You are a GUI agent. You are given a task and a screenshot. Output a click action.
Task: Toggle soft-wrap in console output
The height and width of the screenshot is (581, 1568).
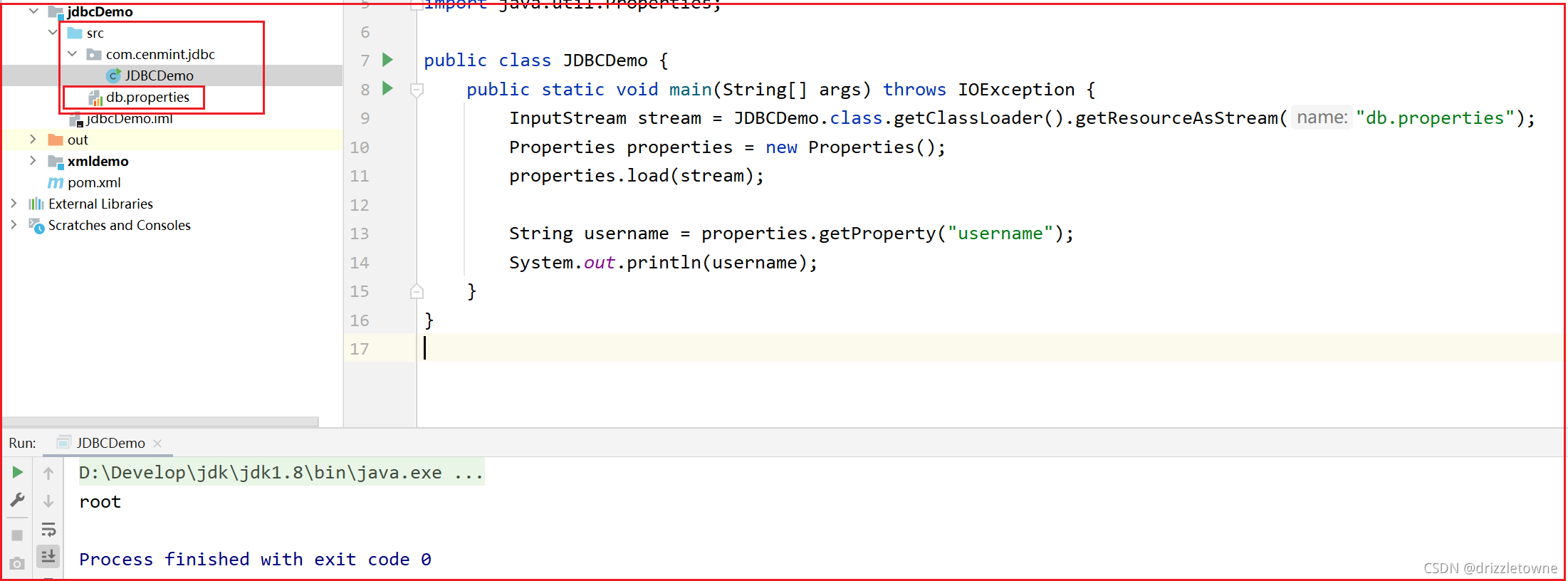click(48, 530)
